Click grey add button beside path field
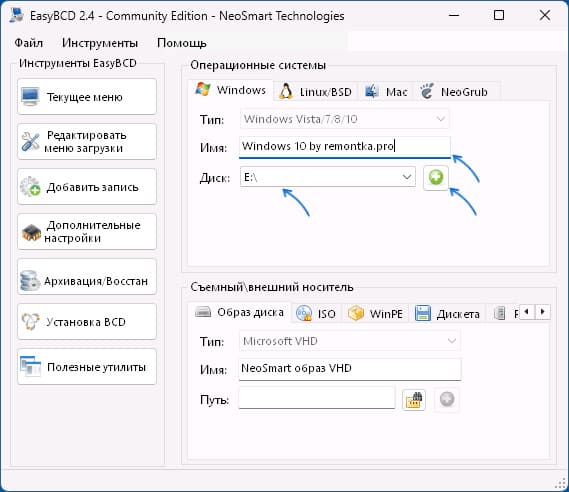Image resolution: width=569 pixels, height=492 pixels. pos(447,399)
